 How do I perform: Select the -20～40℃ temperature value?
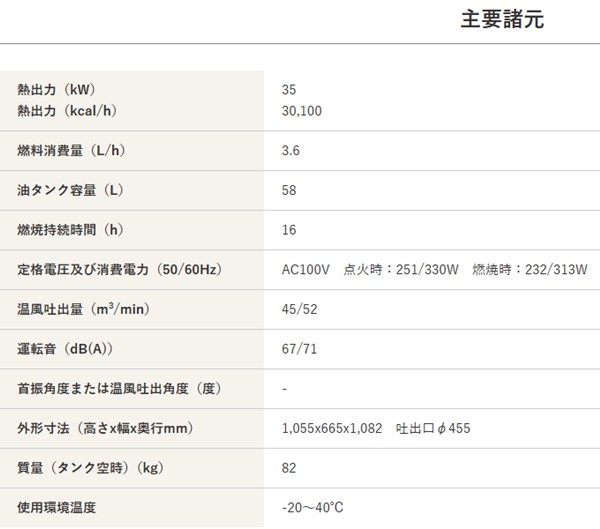pyautogui.click(x=312, y=507)
